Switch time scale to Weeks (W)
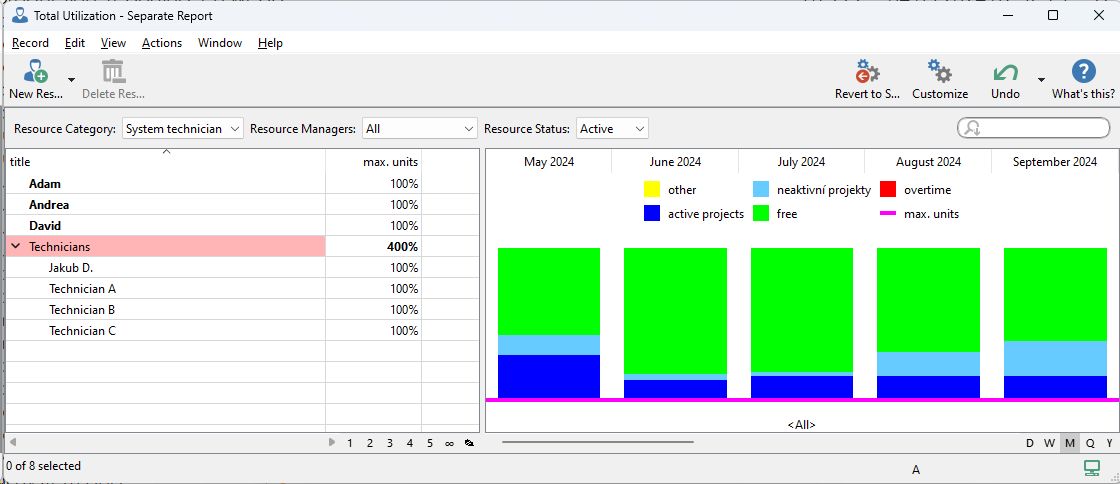This screenshot has width=1120, height=484. point(1049,443)
